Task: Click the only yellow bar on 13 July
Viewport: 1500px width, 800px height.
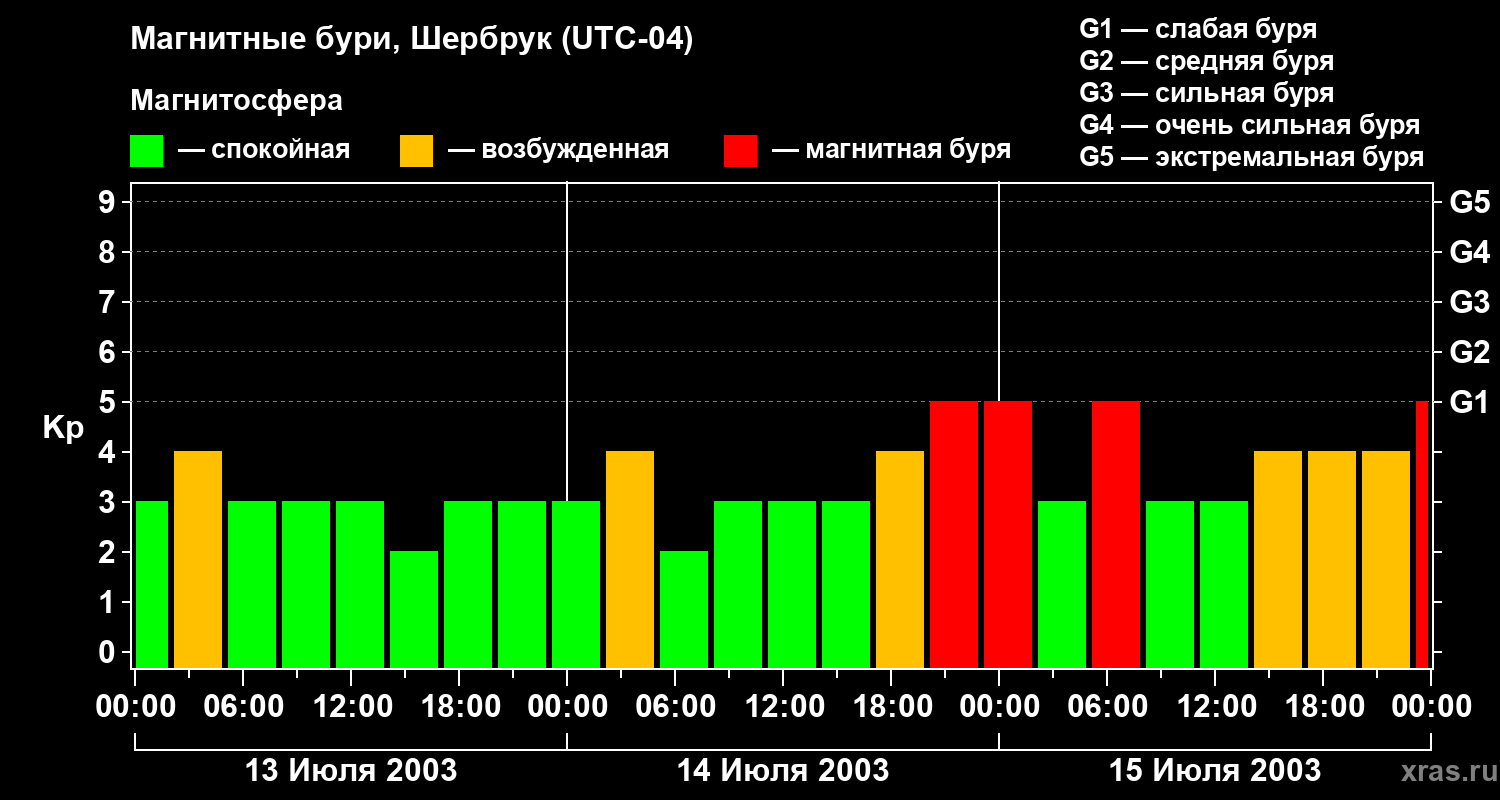Action: coord(198,559)
